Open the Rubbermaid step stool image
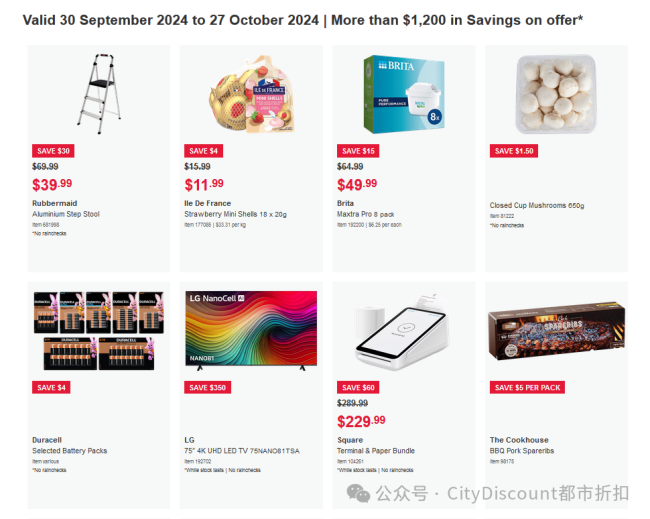 pyautogui.click(x=99, y=94)
